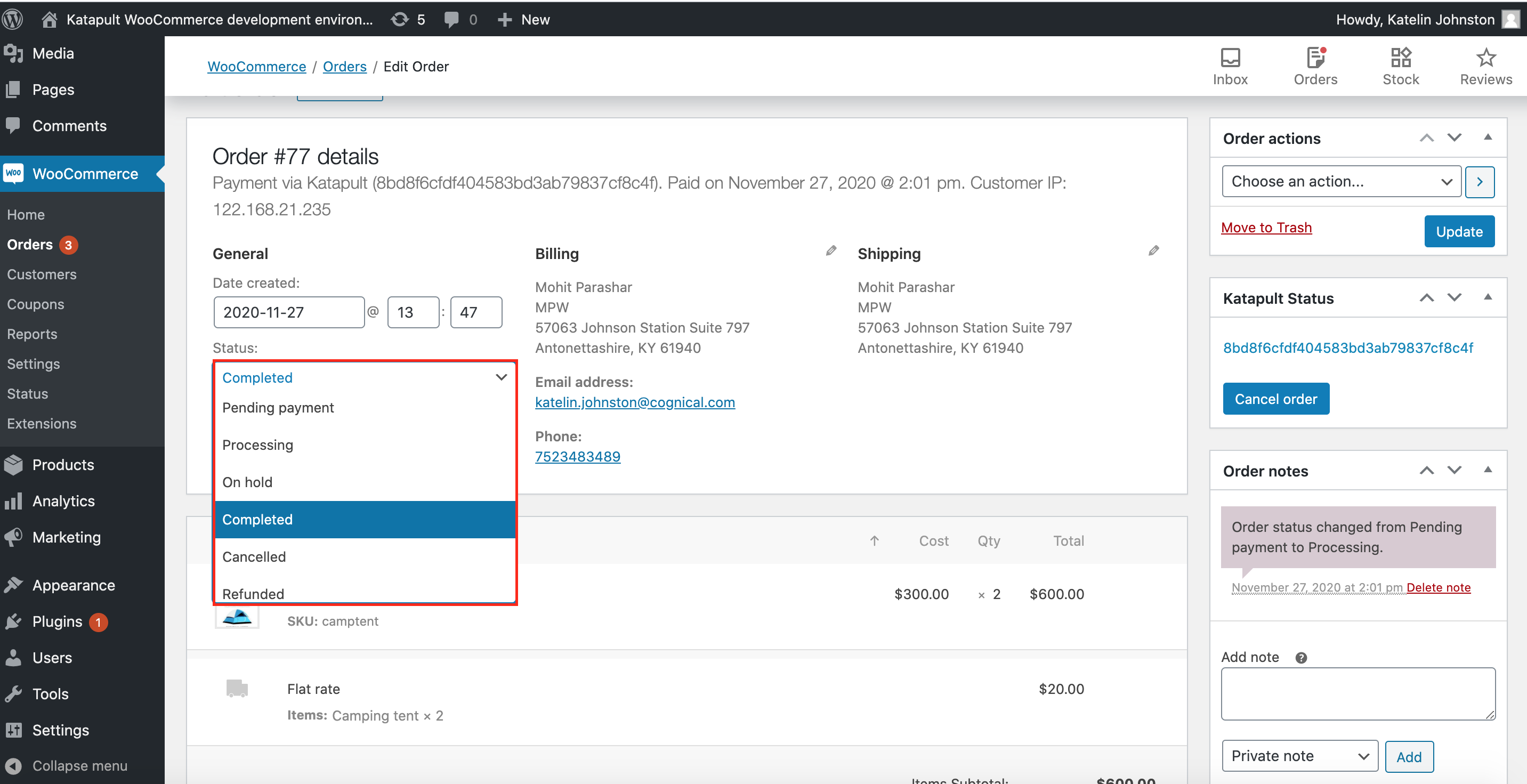Click the blue Update button
Image resolution: width=1527 pixels, height=784 pixels.
coord(1458,231)
